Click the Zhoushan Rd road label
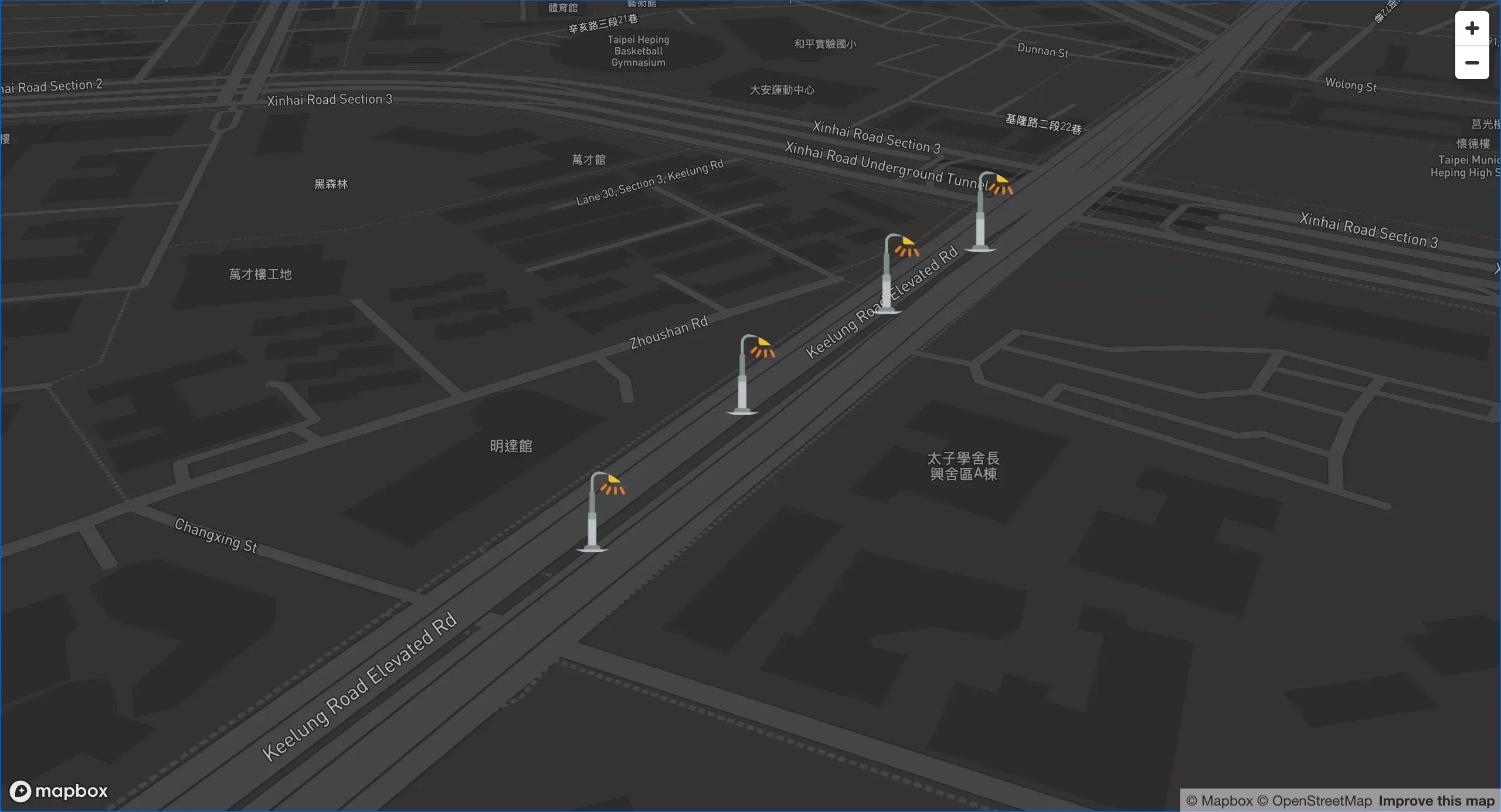1501x812 pixels. click(x=668, y=332)
